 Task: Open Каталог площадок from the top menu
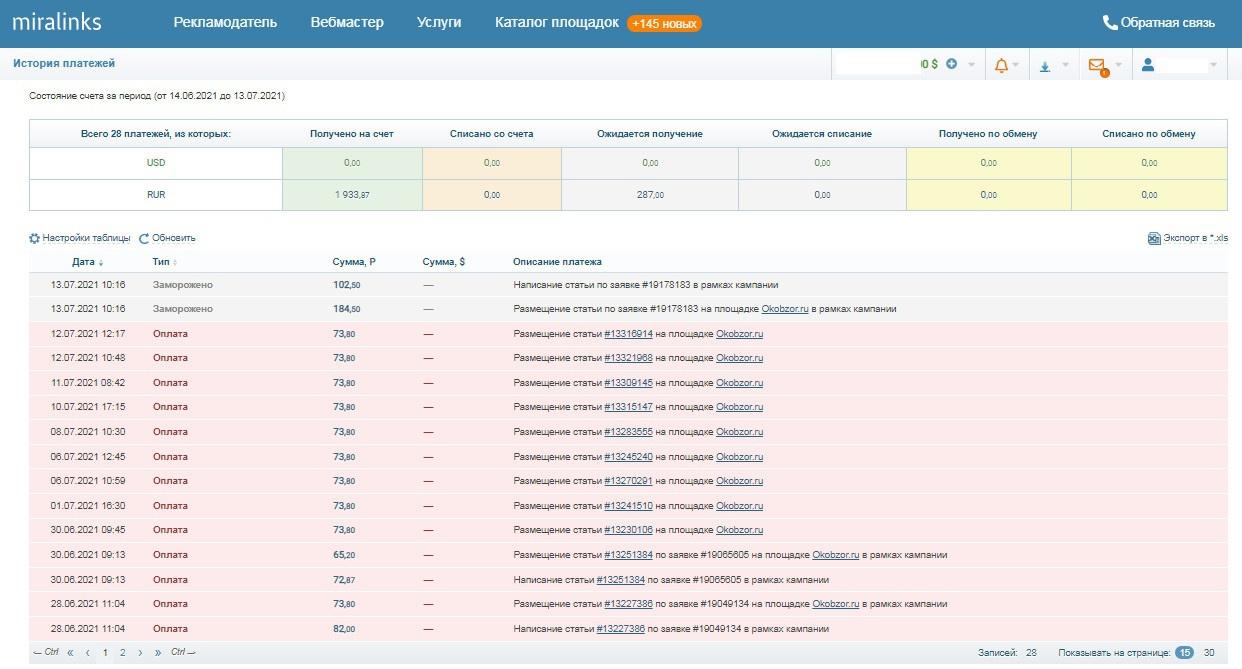click(x=557, y=22)
